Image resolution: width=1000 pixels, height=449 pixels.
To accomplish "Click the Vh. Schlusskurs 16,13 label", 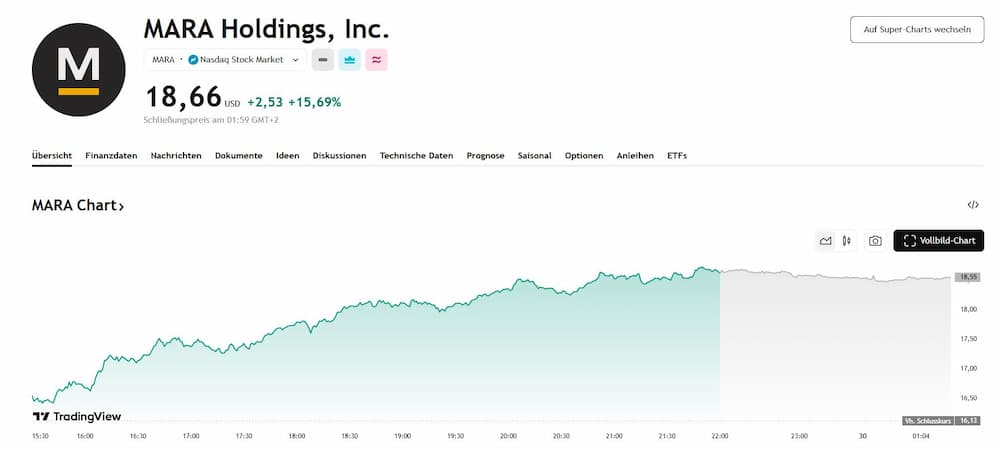I will 941,421.
